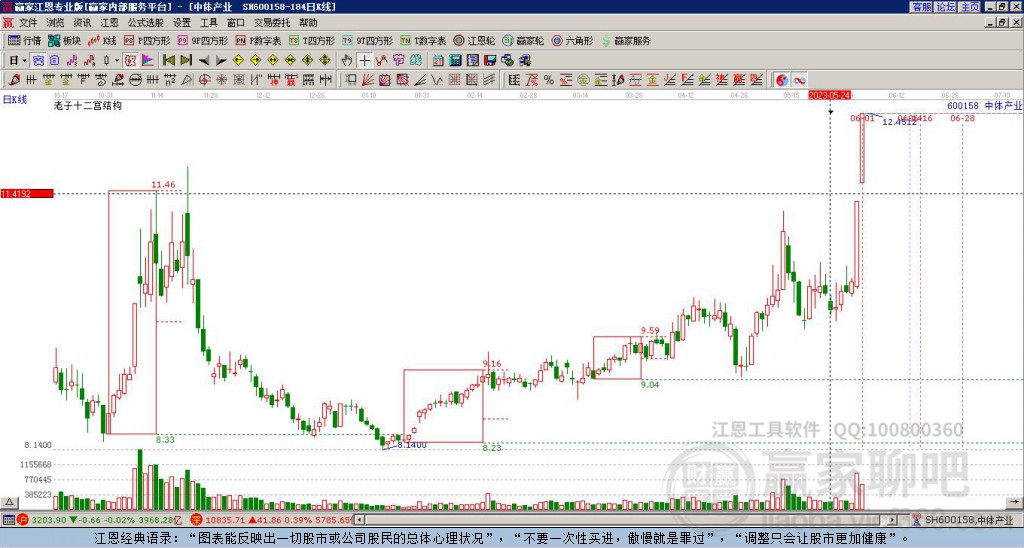Open the calculator icon
The width and height of the screenshot is (1024, 548).
[455, 60]
